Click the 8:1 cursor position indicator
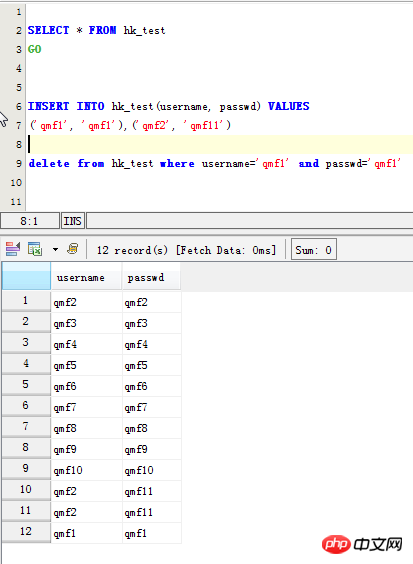 30,221
